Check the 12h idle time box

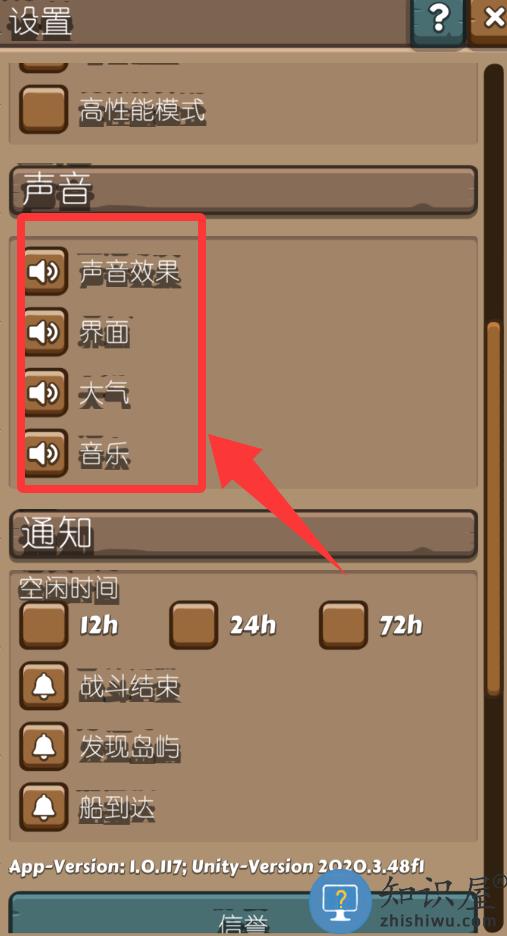click(x=44, y=625)
